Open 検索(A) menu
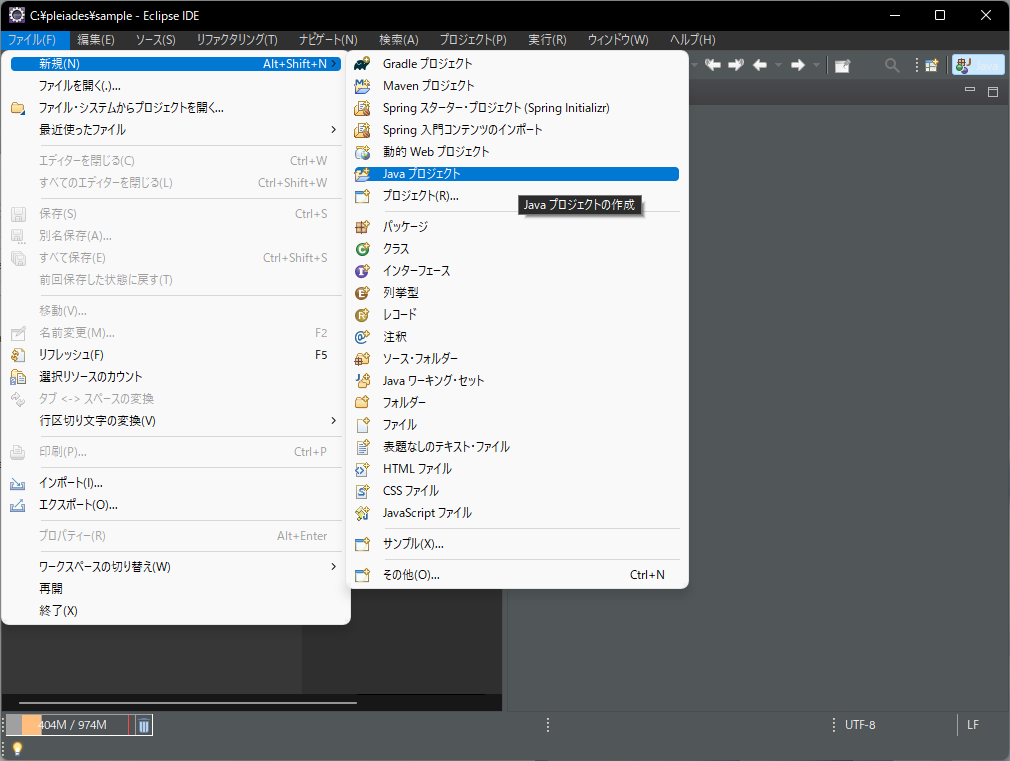The image size is (1010, 761). [x=399, y=40]
